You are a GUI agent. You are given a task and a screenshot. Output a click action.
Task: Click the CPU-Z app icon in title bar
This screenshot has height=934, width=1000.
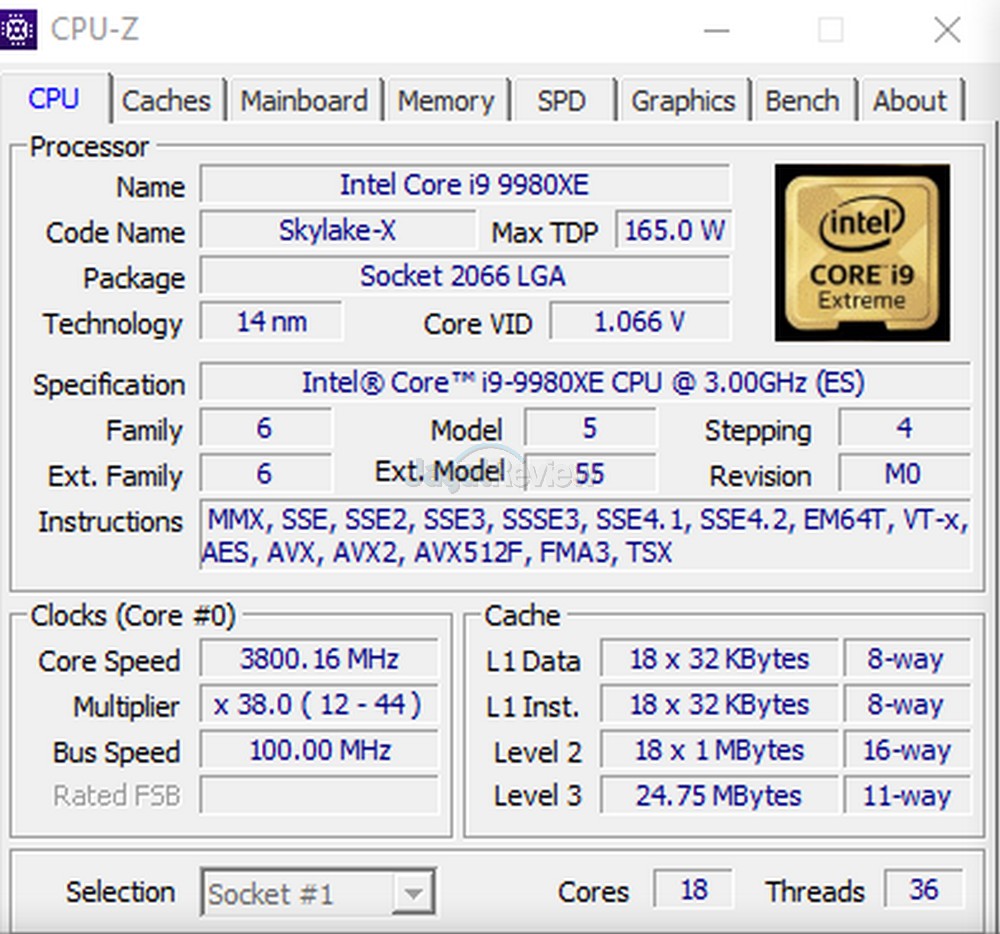pos(18,29)
